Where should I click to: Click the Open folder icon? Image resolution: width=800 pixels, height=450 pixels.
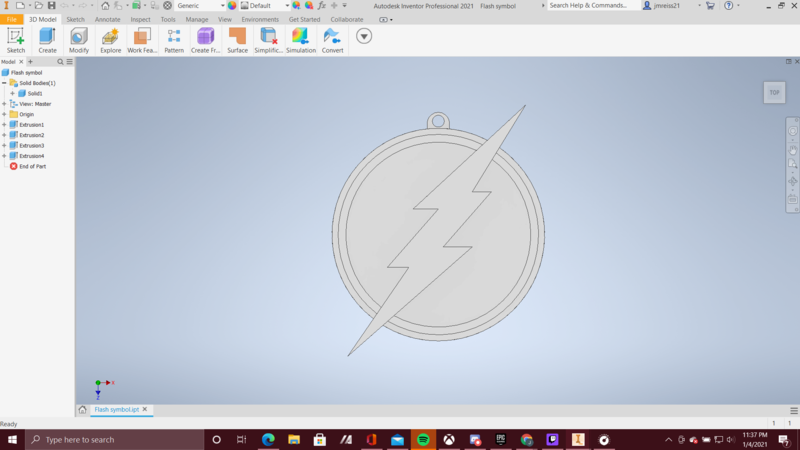38,6
